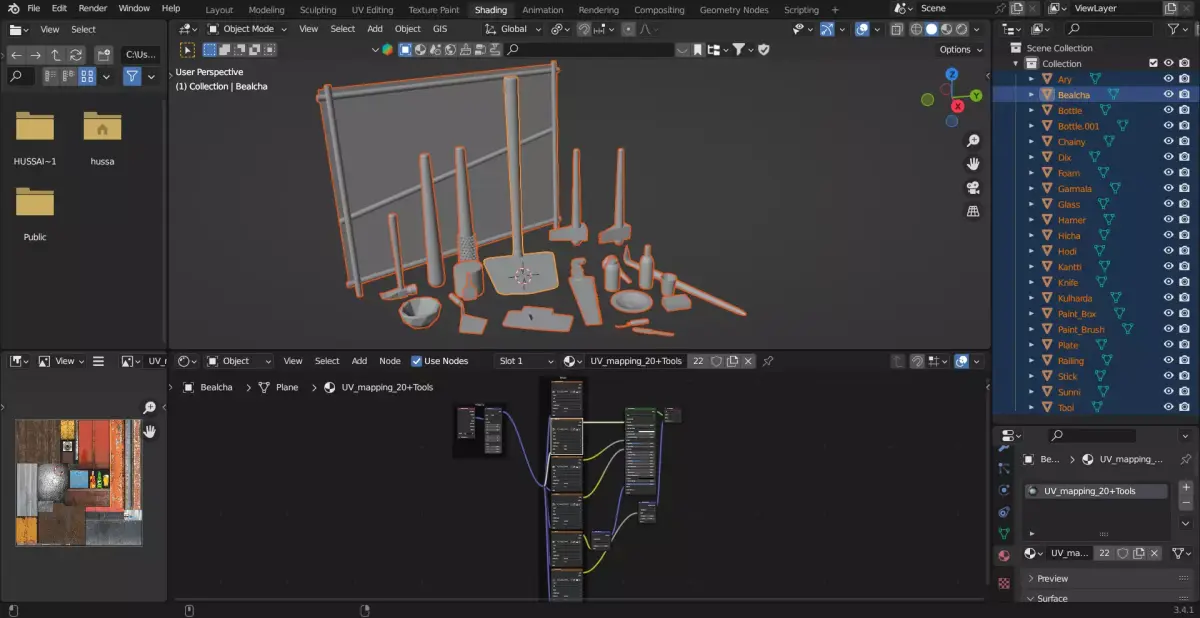Unlink material with X in node header

pos(748,361)
